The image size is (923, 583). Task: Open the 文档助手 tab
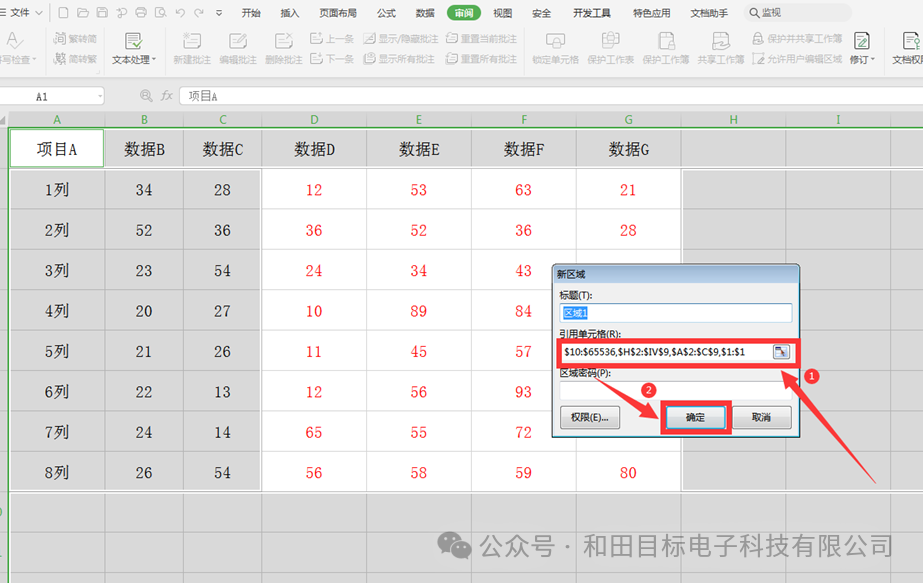(709, 12)
